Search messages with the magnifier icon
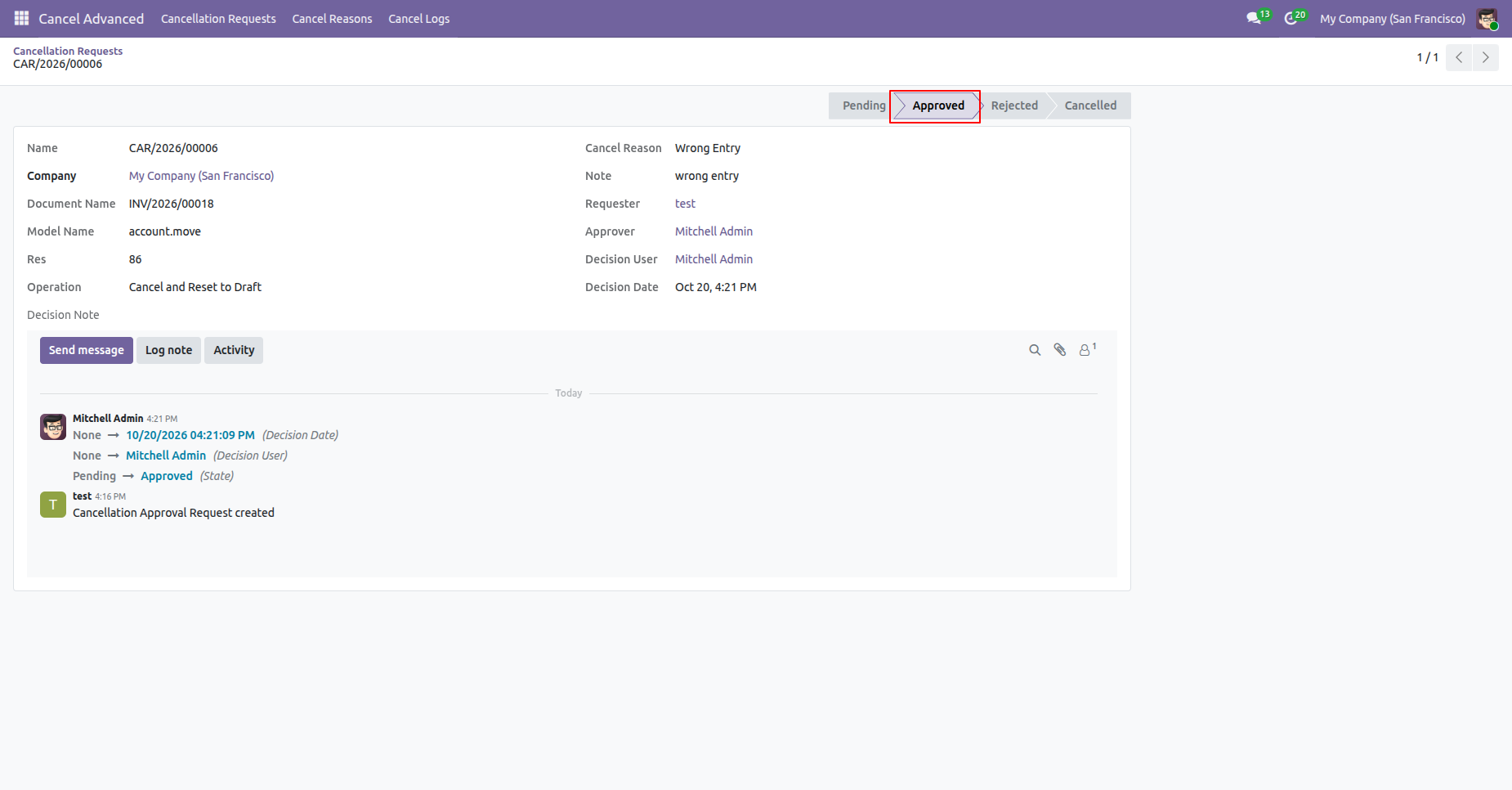This screenshot has height=790, width=1512. [1035, 350]
